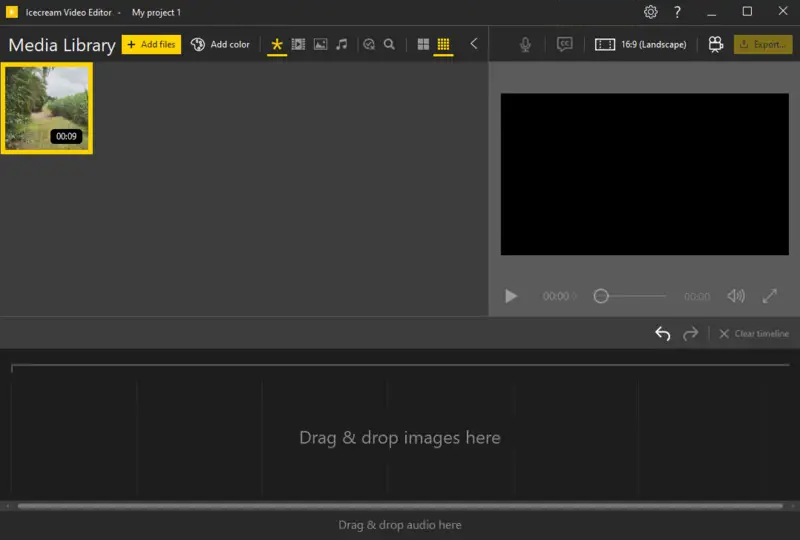800x540 pixels.
Task: Switch to large tiles view
Action: pos(423,45)
